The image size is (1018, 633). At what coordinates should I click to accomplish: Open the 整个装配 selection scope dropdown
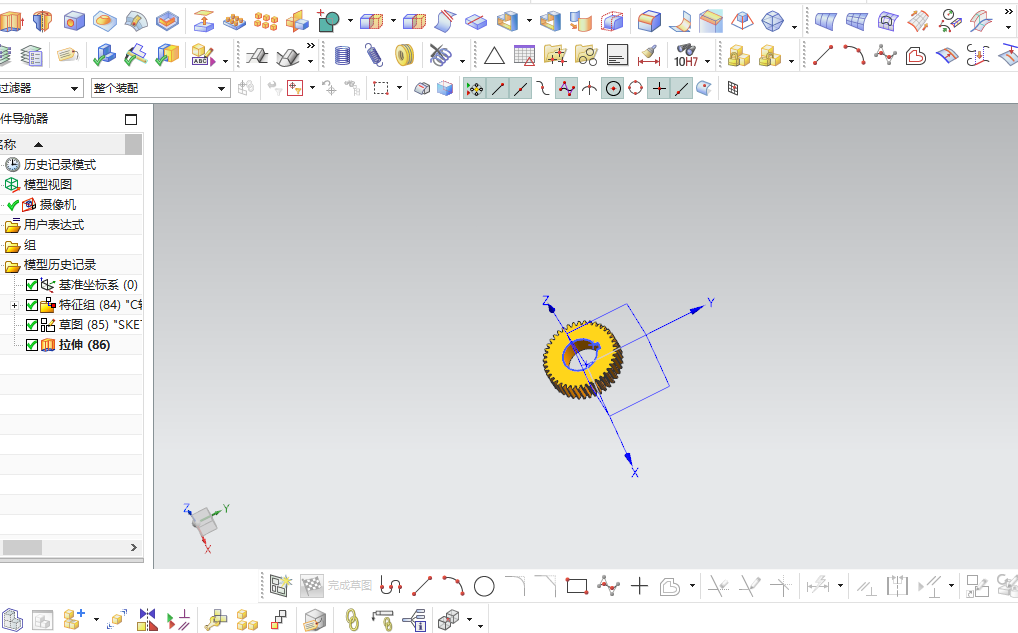pos(221,88)
